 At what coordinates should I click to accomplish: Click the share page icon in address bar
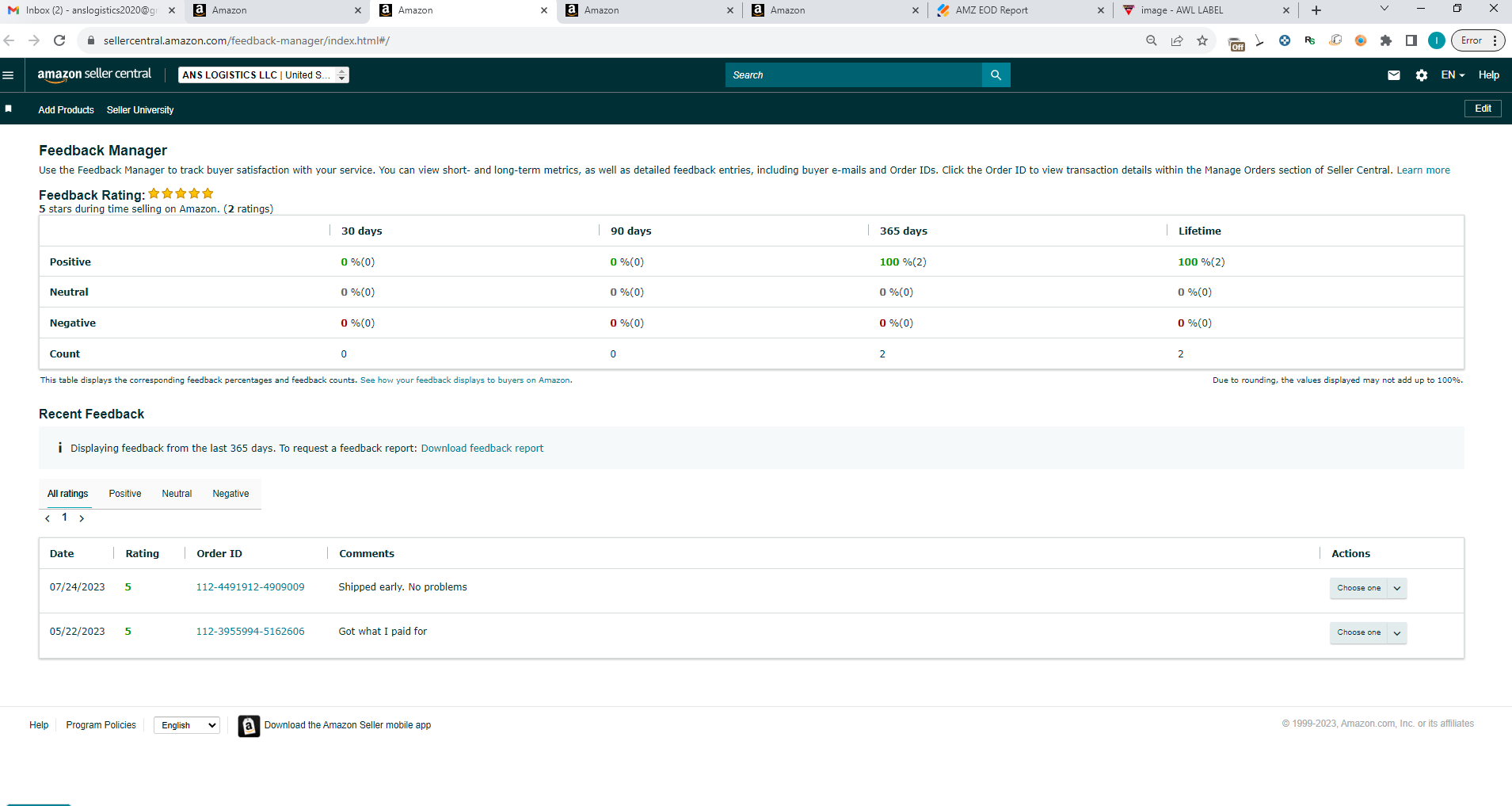[x=1177, y=40]
